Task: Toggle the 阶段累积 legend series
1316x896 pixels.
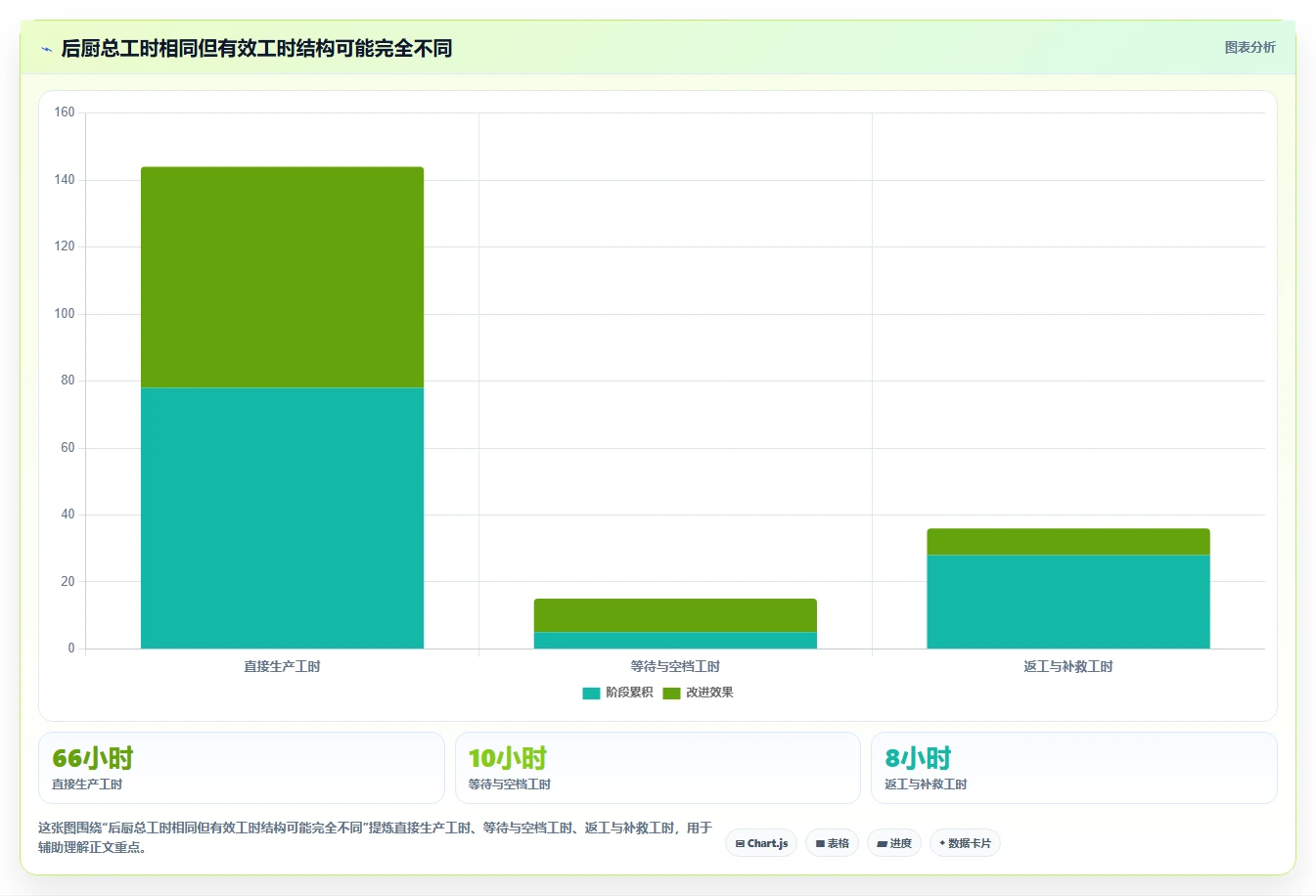Action: coord(617,693)
